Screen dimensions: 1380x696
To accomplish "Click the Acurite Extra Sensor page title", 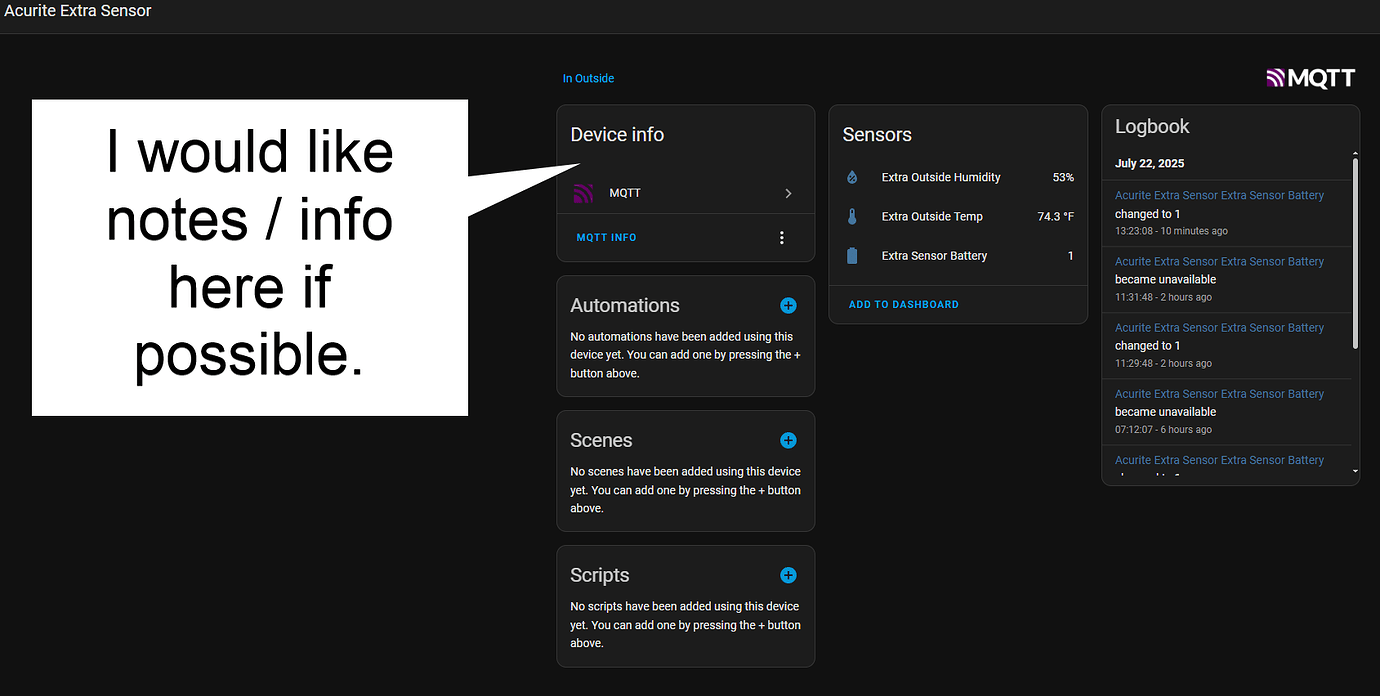I will (78, 11).
